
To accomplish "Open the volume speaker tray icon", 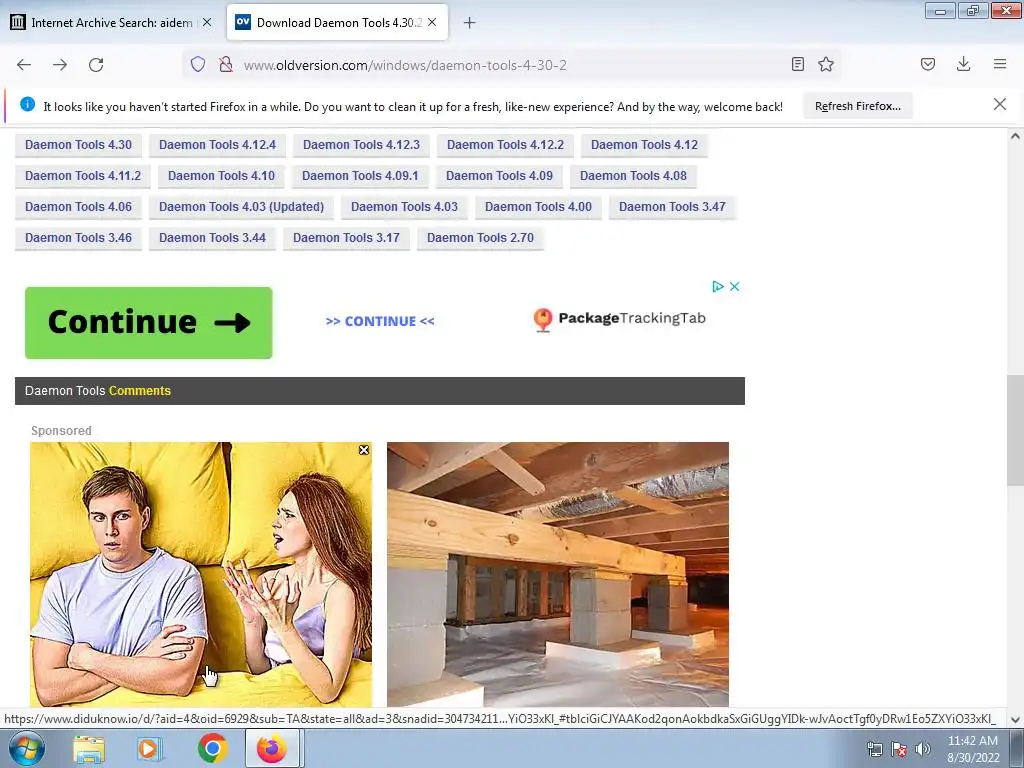I will pyautogui.click(x=923, y=749).
